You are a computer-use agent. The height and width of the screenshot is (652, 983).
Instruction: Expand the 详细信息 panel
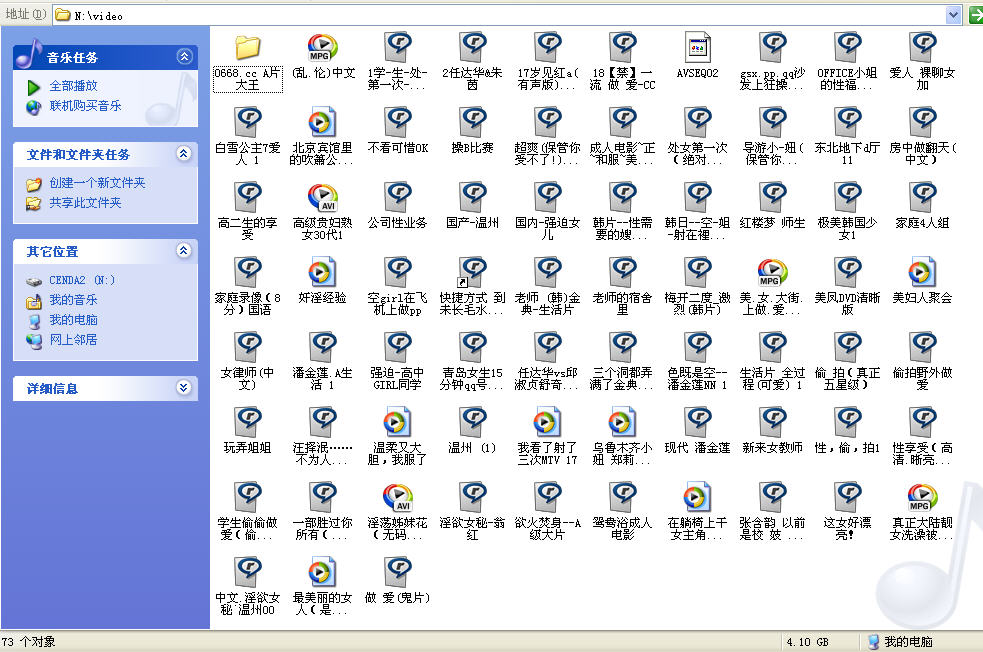(x=184, y=388)
